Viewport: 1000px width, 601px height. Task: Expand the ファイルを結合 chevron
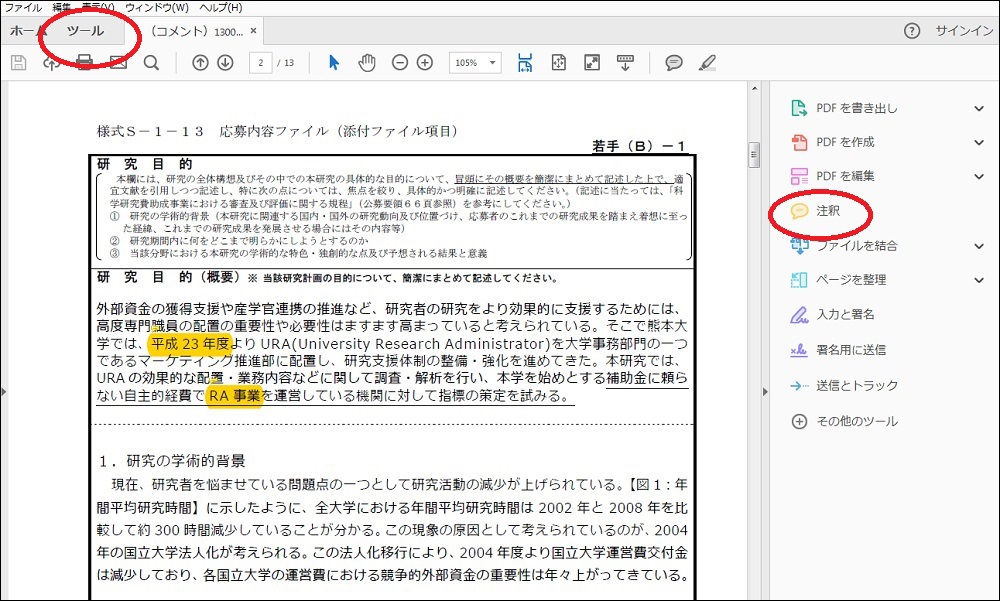[x=979, y=246]
